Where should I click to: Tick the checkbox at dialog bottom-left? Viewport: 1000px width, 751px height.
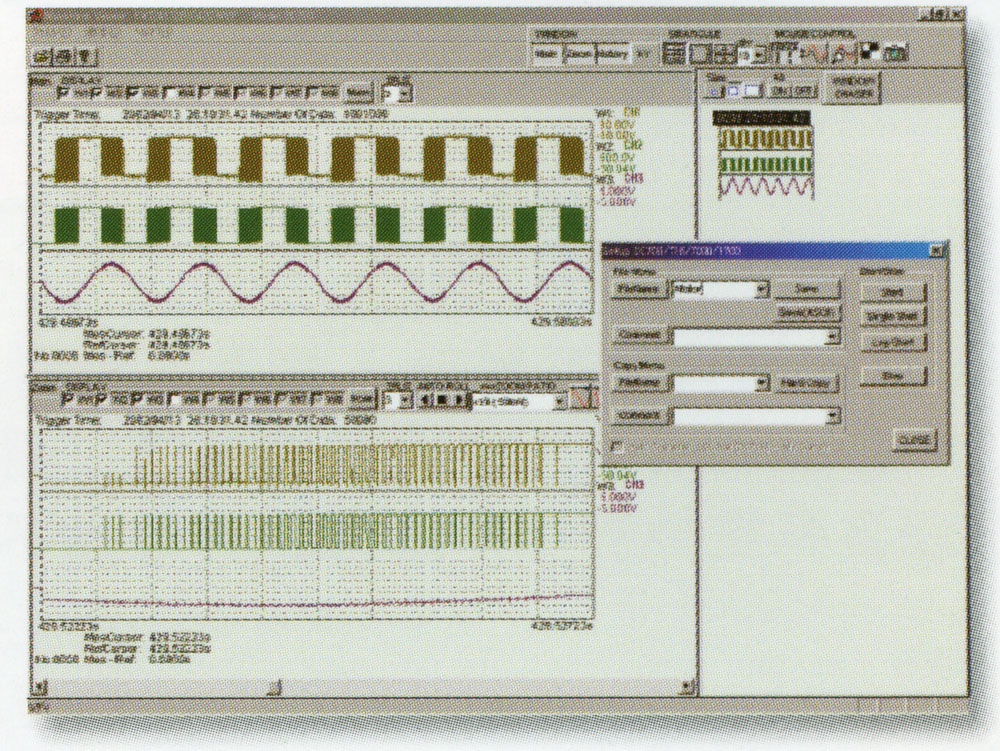(x=614, y=442)
